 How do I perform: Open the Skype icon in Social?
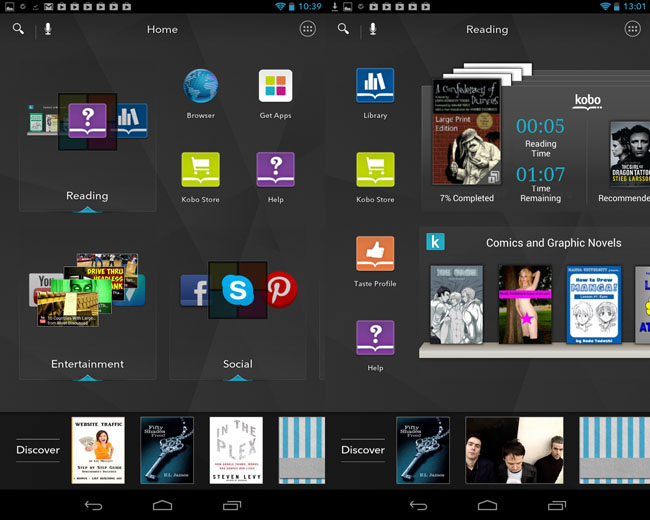pyautogui.click(x=238, y=290)
